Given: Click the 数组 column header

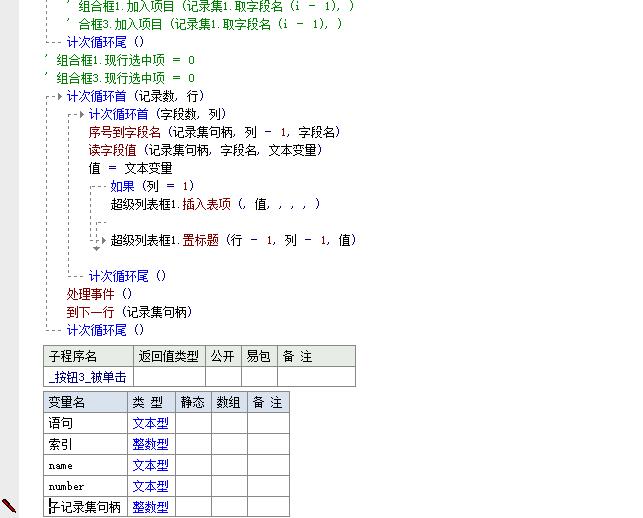Looking at the screenshot, I should point(229,402).
